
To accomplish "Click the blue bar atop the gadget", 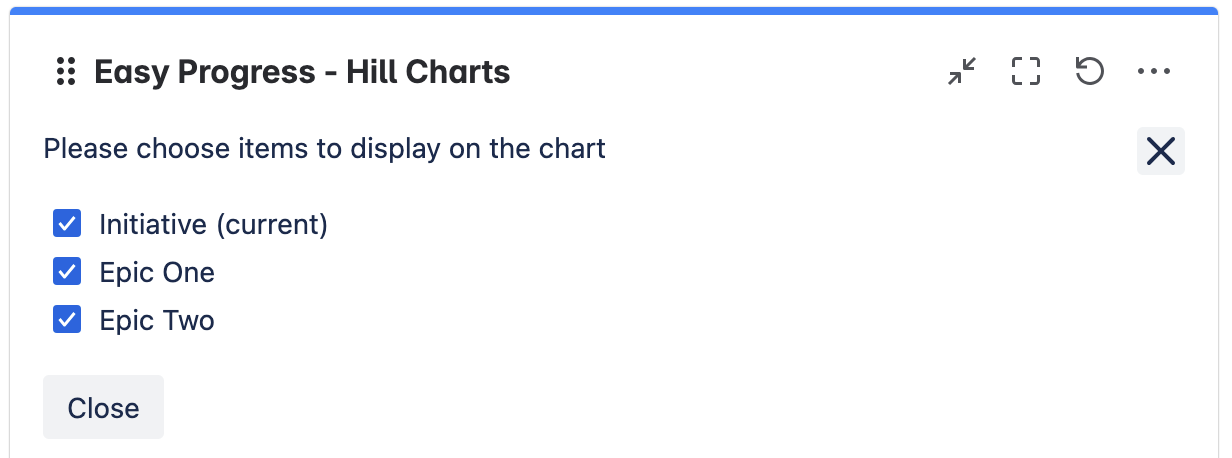I will tap(614, 11).
